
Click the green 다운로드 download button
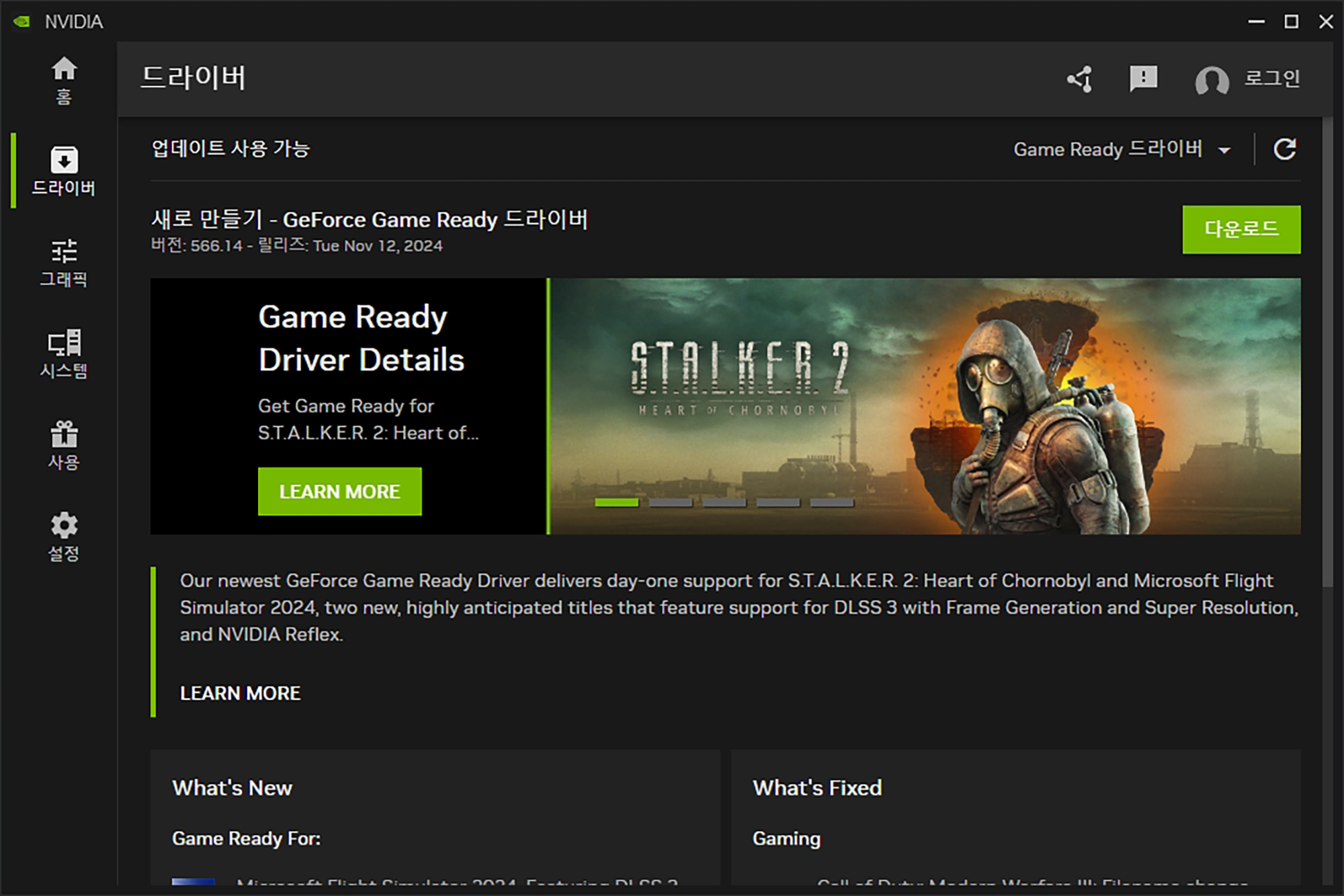(1241, 230)
